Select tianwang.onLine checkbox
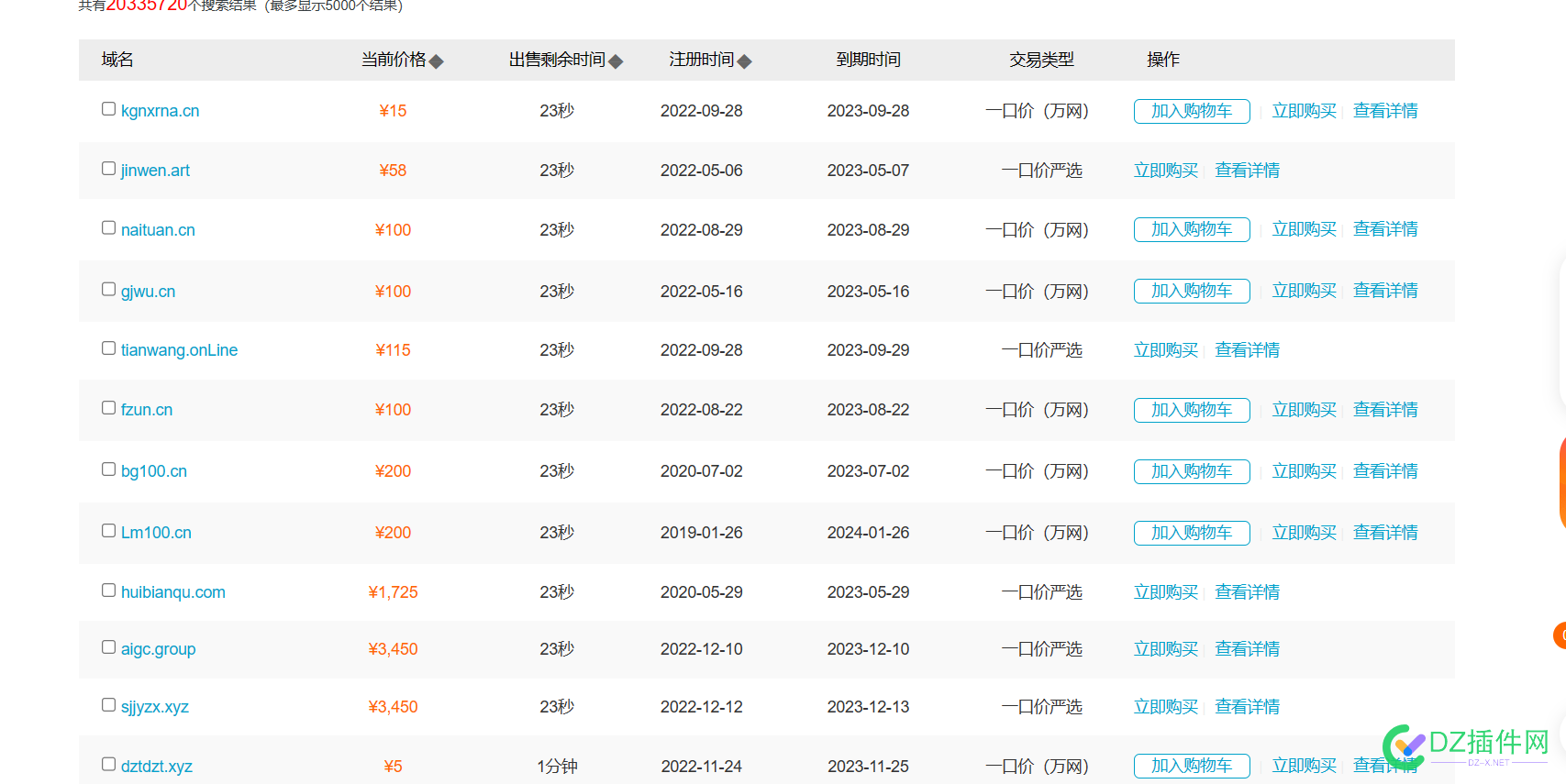Image resolution: width=1566 pixels, height=784 pixels. (x=108, y=348)
